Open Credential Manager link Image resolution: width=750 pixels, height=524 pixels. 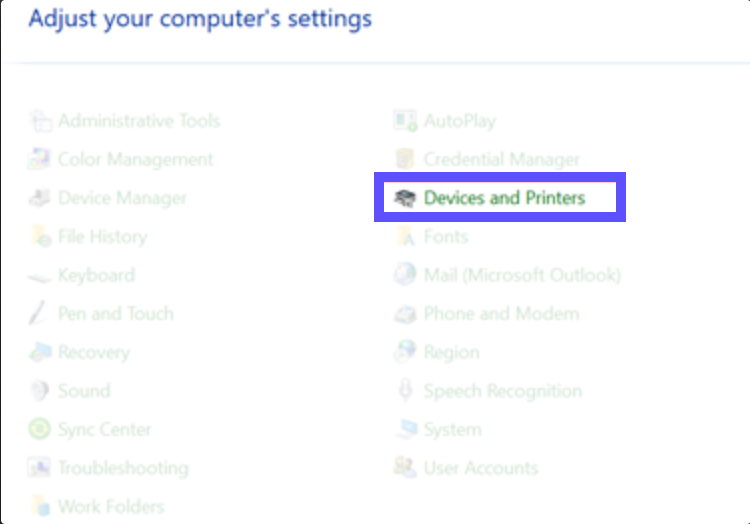click(501, 160)
